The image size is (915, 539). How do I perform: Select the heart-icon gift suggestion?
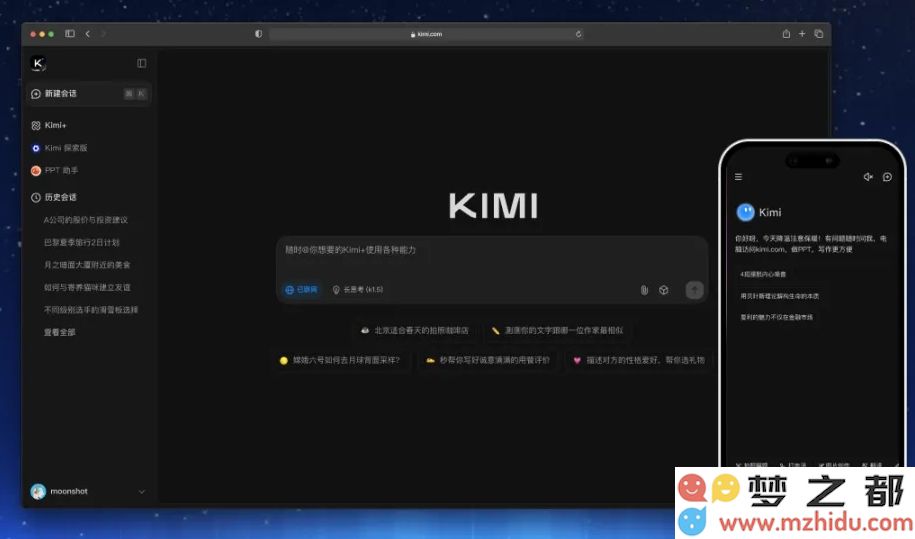coord(638,360)
